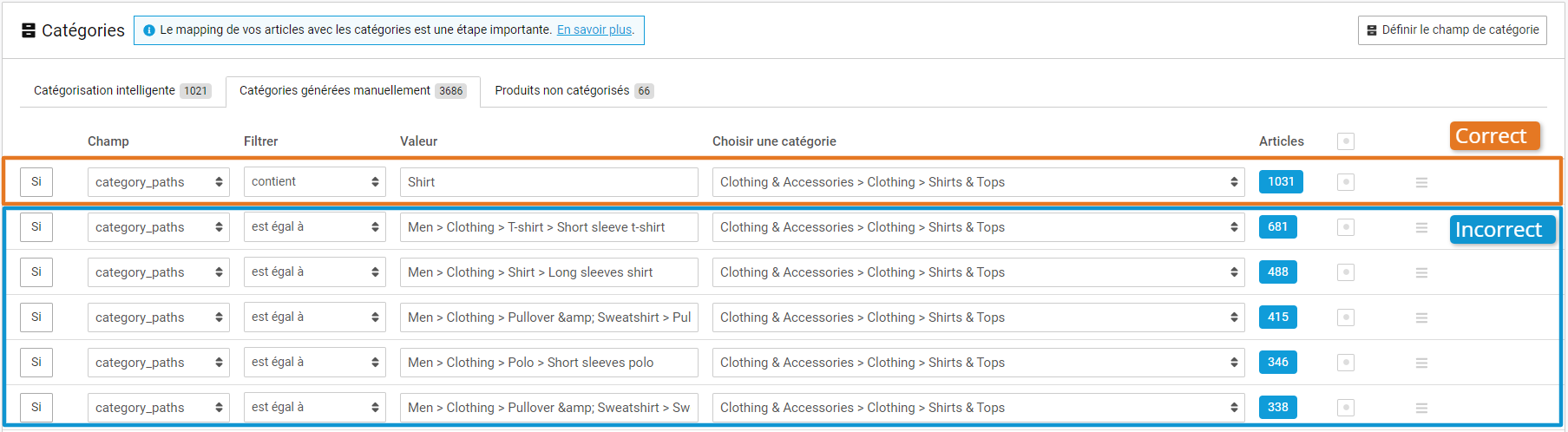Click the info icon in the mapping notice
This screenshot has height=432, width=1568.
149,30
